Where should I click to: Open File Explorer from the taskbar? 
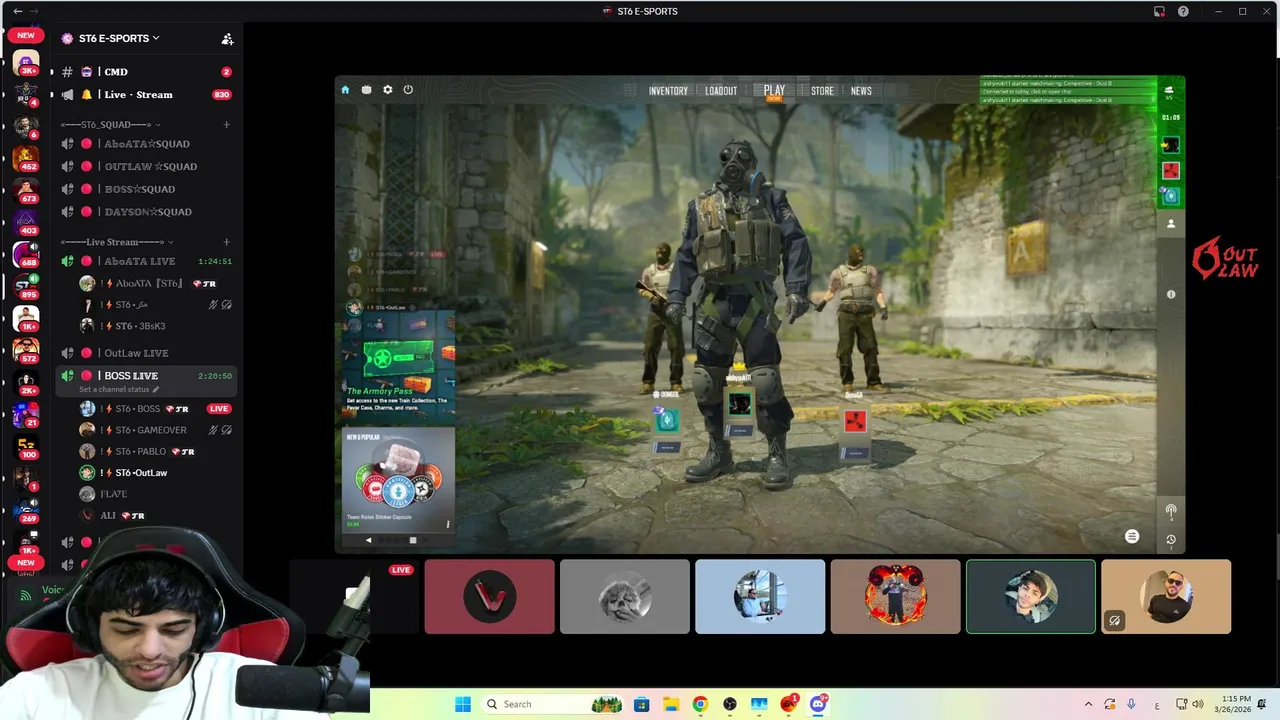tap(671, 704)
